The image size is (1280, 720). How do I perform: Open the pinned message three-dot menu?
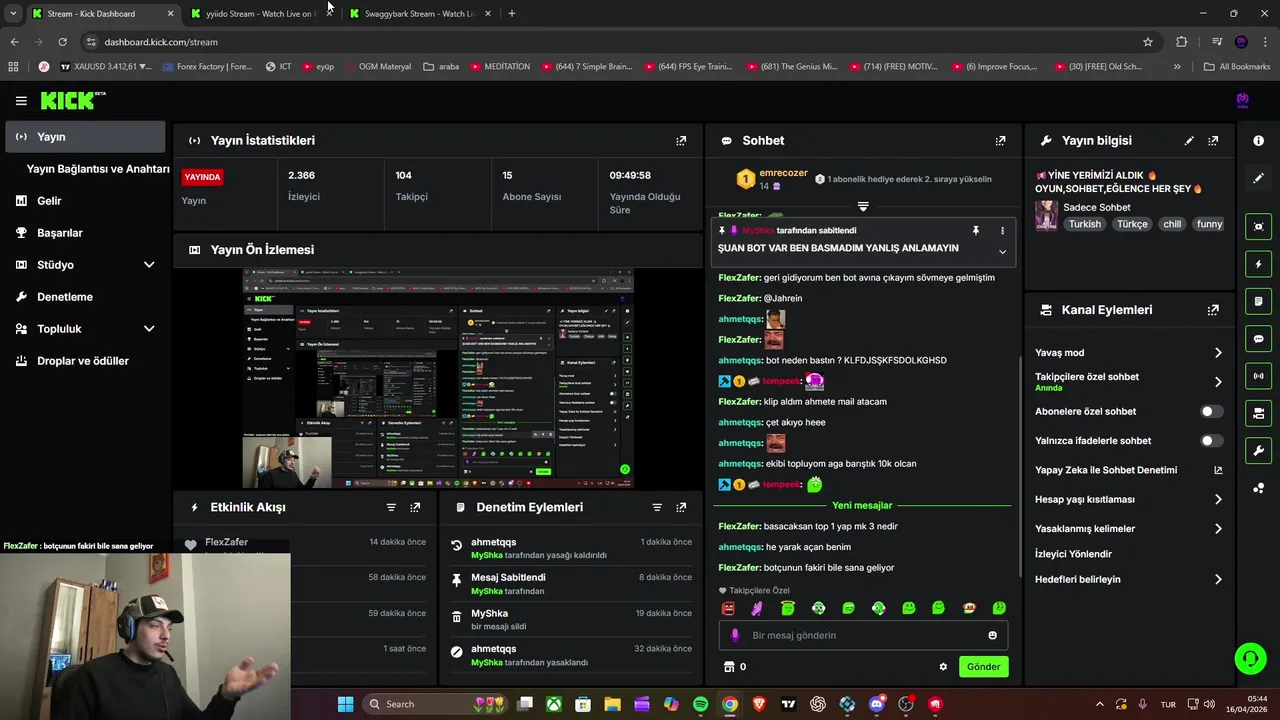(1002, 230)
